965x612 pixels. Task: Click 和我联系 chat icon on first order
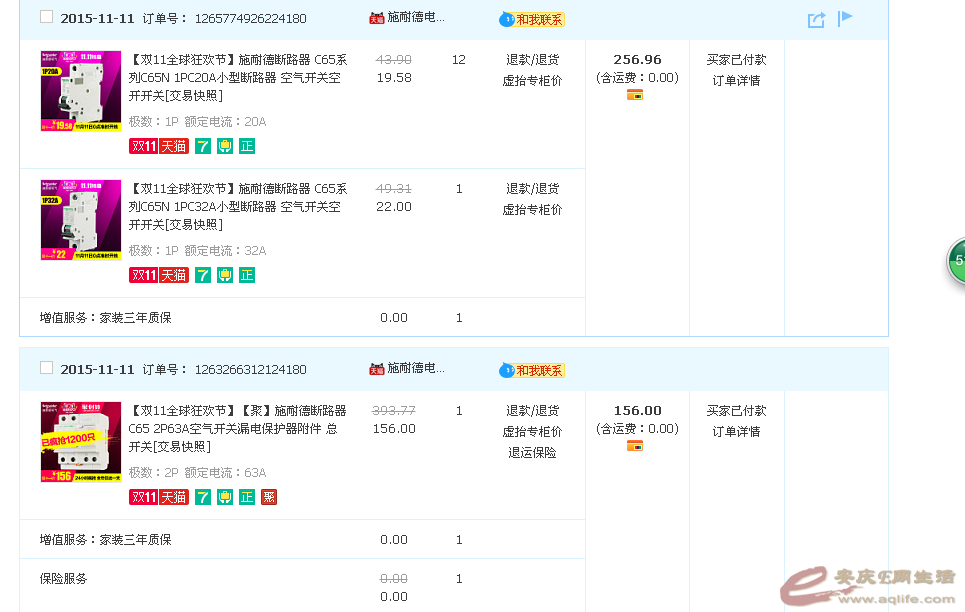click(532, 19)
